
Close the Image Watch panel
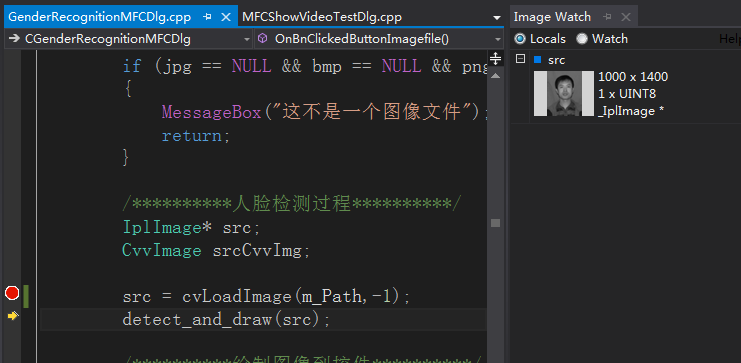pyautogui.click(x=626, y=17)
